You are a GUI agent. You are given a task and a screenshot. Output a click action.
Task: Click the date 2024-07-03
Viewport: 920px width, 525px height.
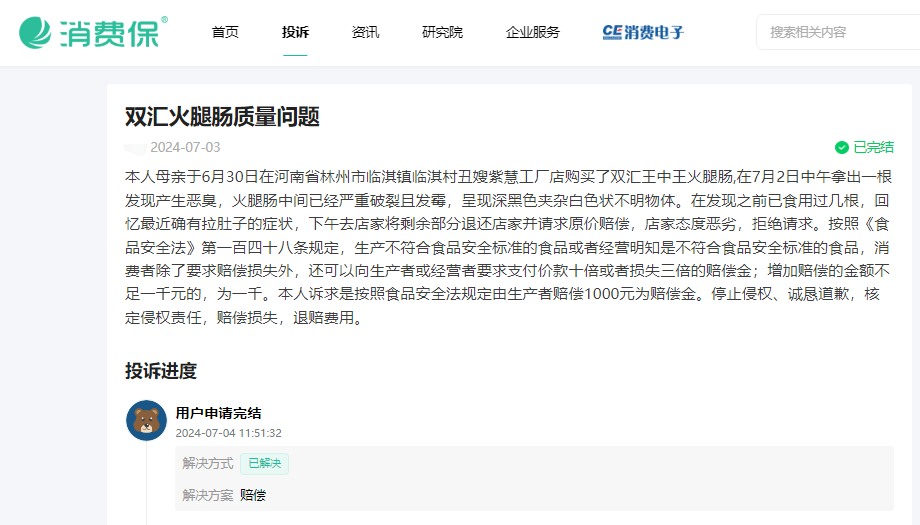[x=185, y=147]
